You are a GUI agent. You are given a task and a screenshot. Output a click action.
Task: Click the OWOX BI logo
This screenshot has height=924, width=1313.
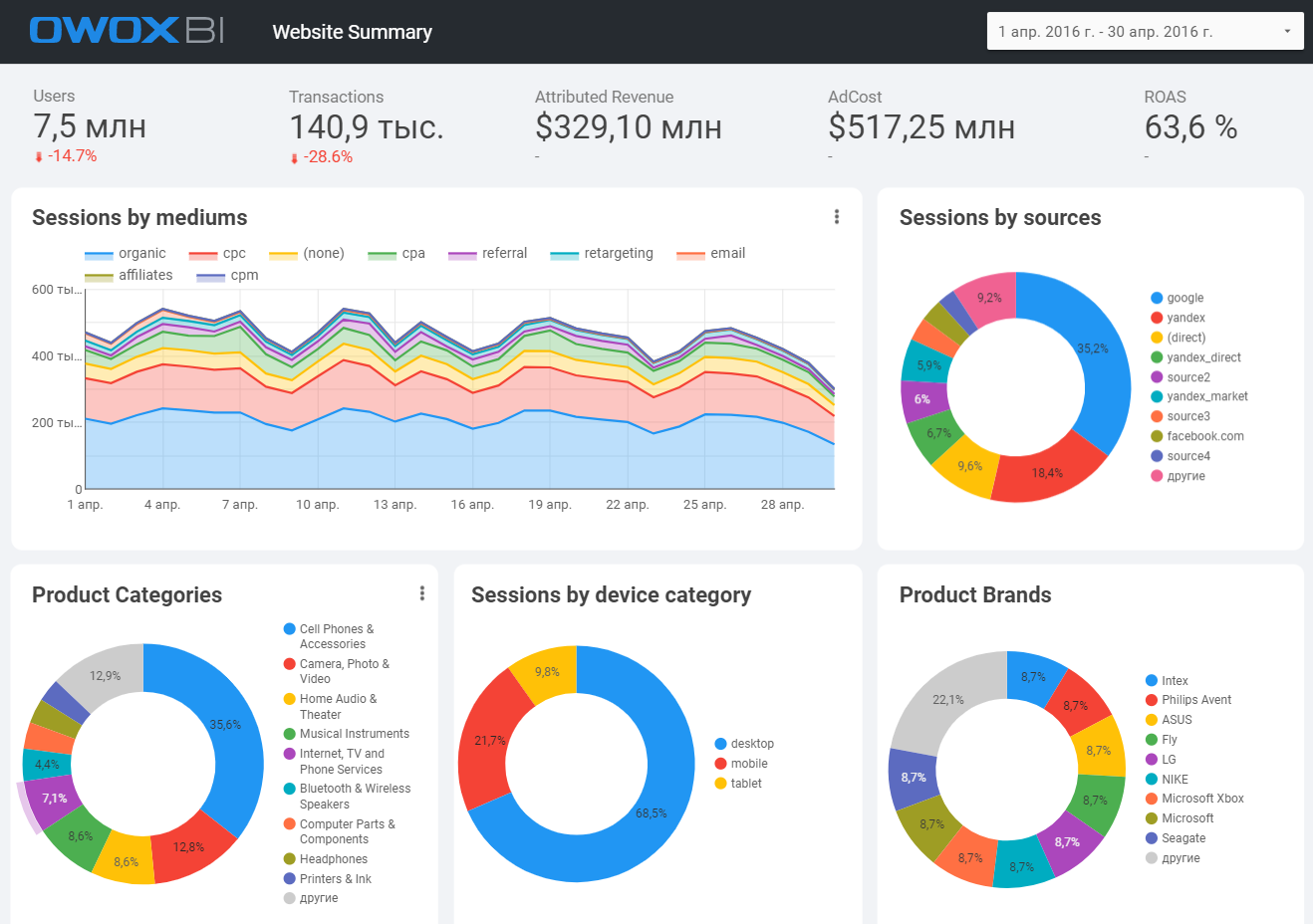pos(128,31)
